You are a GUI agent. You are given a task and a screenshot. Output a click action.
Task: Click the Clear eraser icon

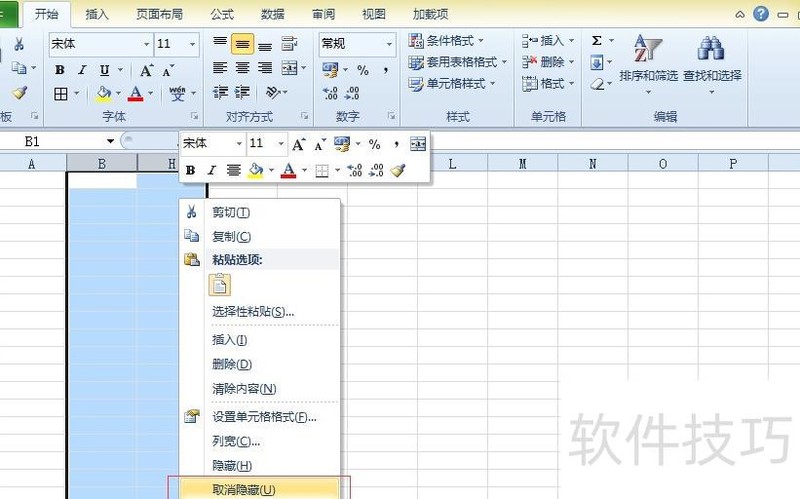(597, 84)
